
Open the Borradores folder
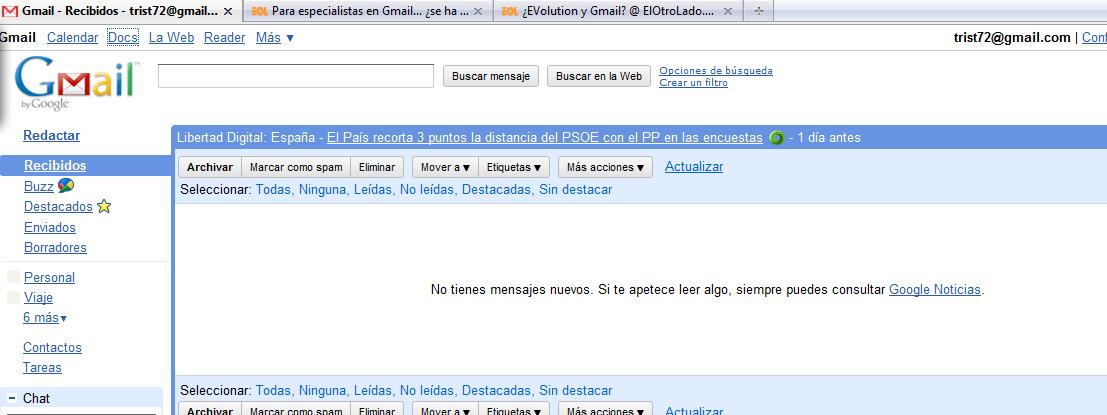point(56,248)
